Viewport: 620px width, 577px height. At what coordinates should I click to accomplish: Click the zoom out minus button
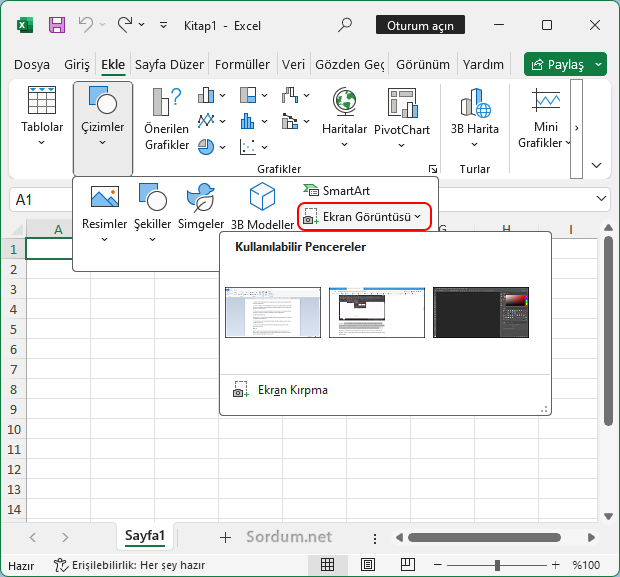(438, 565)
